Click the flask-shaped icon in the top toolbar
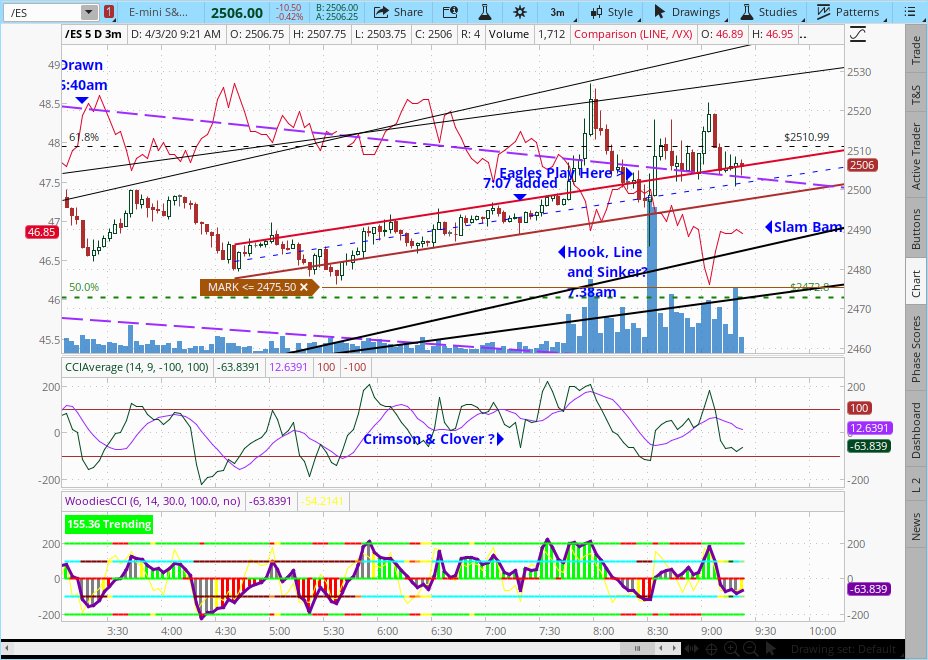 (x=485, y=12)
